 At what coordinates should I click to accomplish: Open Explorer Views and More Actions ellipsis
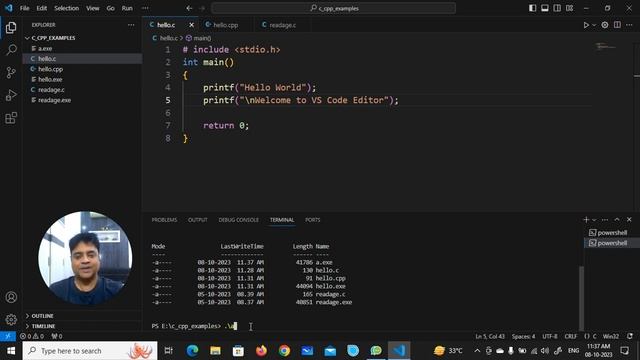(131, 25)
